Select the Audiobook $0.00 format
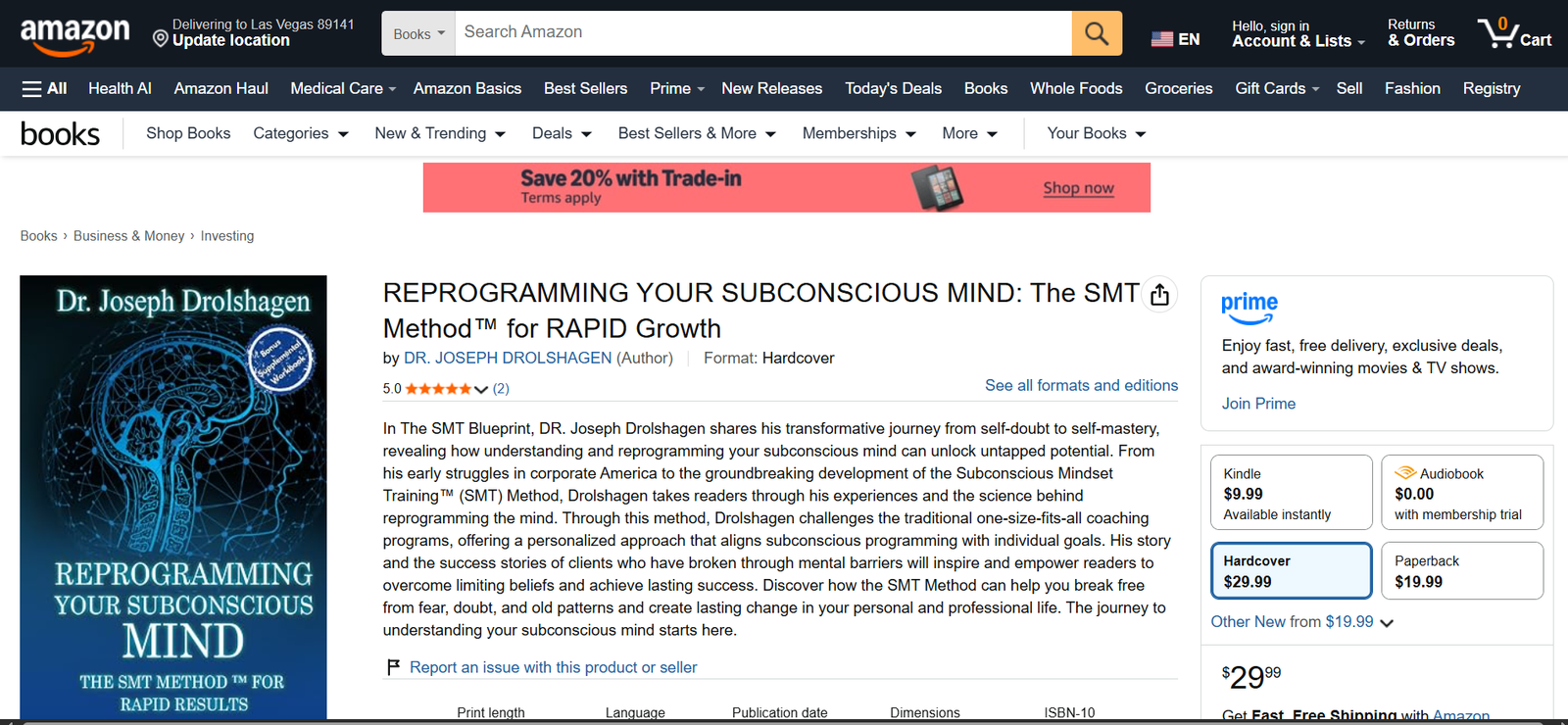This screenshot has width=1568, height=725. [x=1462, y=493]
